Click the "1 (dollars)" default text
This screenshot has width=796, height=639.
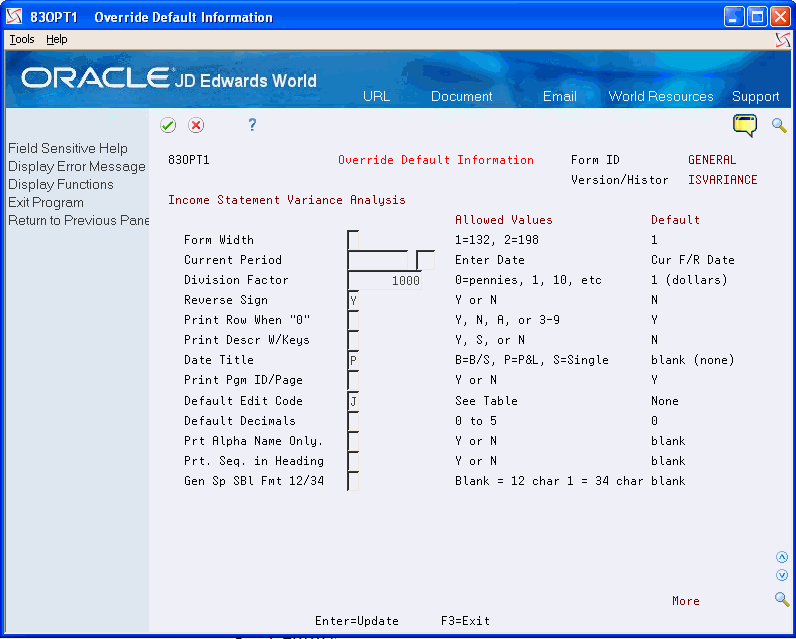(689, 280)
